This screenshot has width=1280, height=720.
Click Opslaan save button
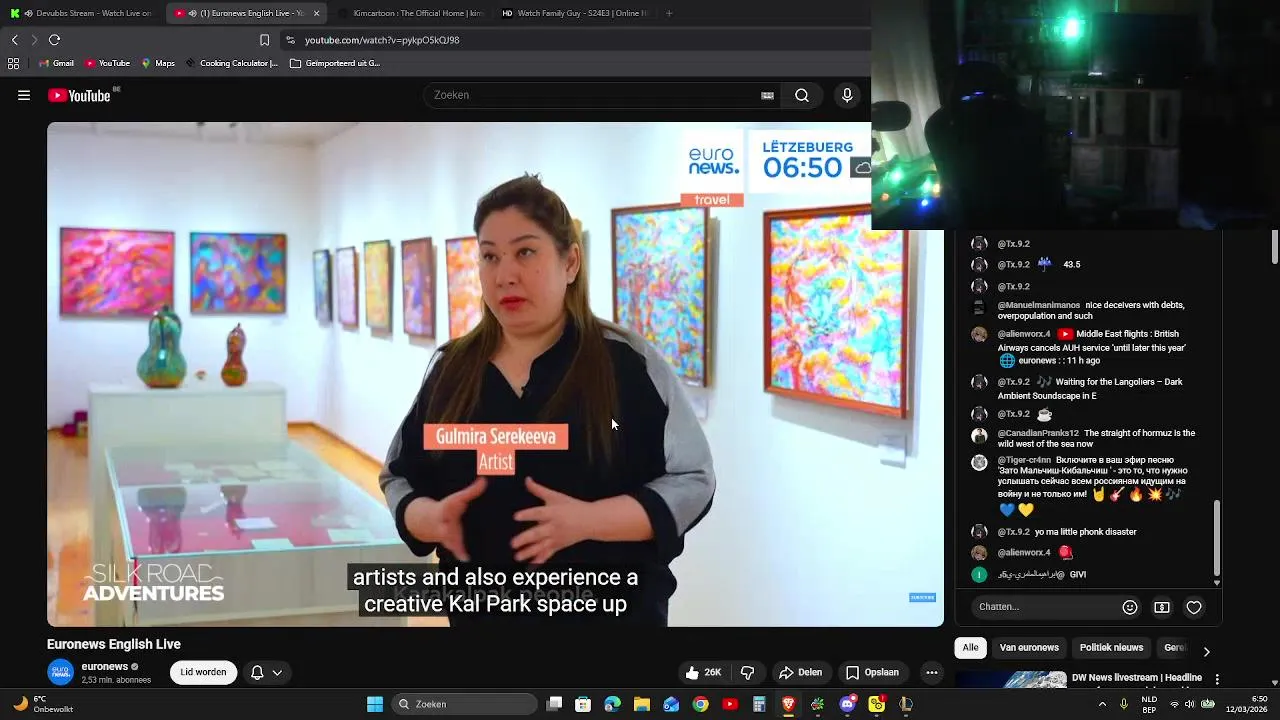coord(872,672)
